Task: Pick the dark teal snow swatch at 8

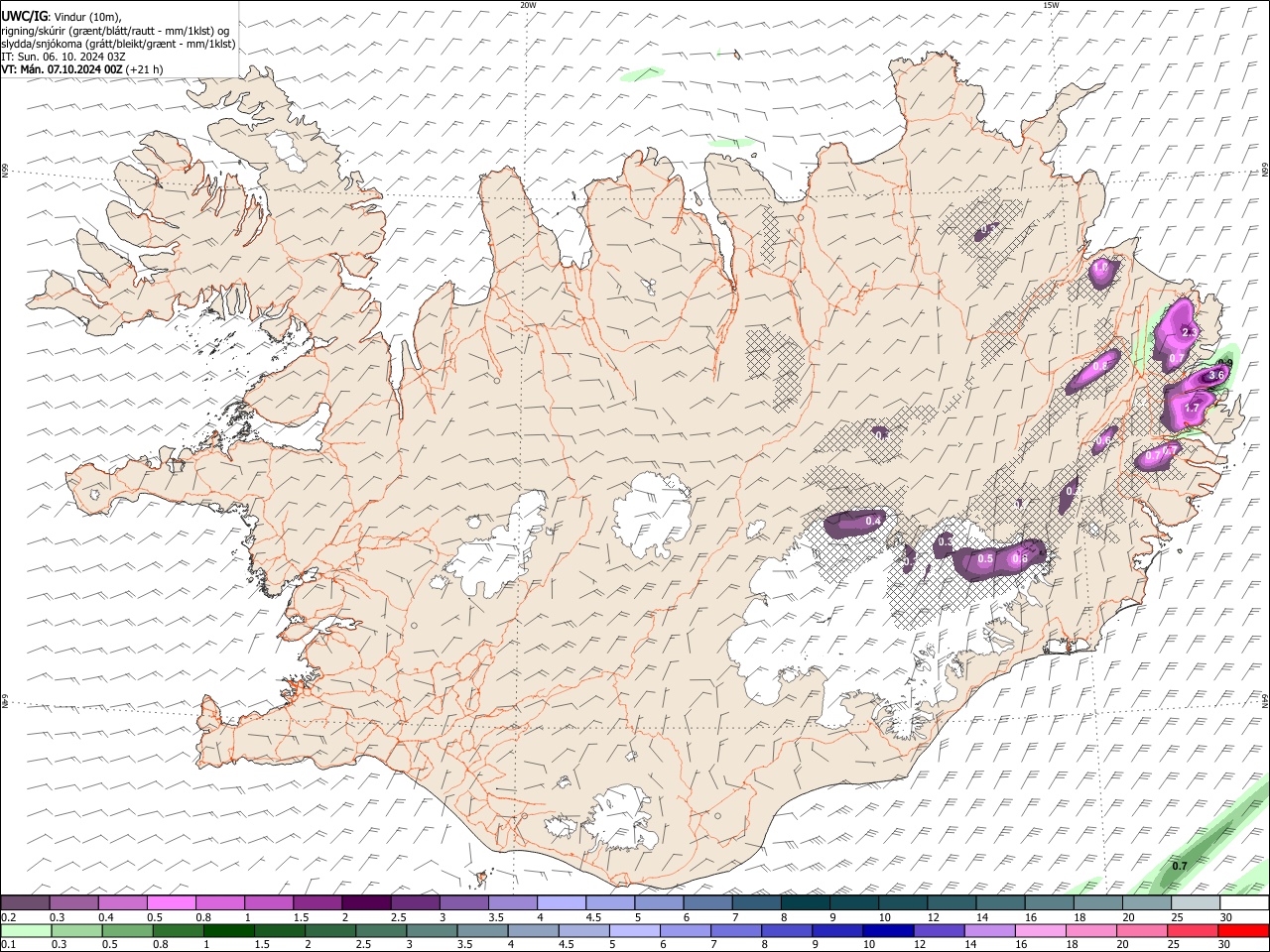Action: point(805,902)
